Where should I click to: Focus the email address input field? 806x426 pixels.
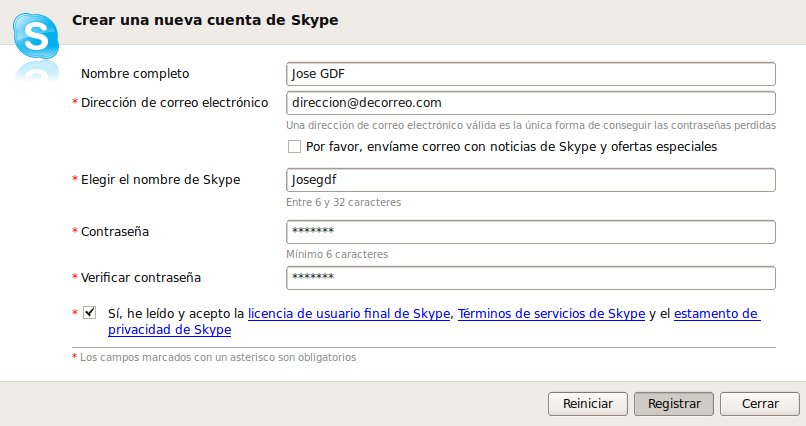(530, 103)
